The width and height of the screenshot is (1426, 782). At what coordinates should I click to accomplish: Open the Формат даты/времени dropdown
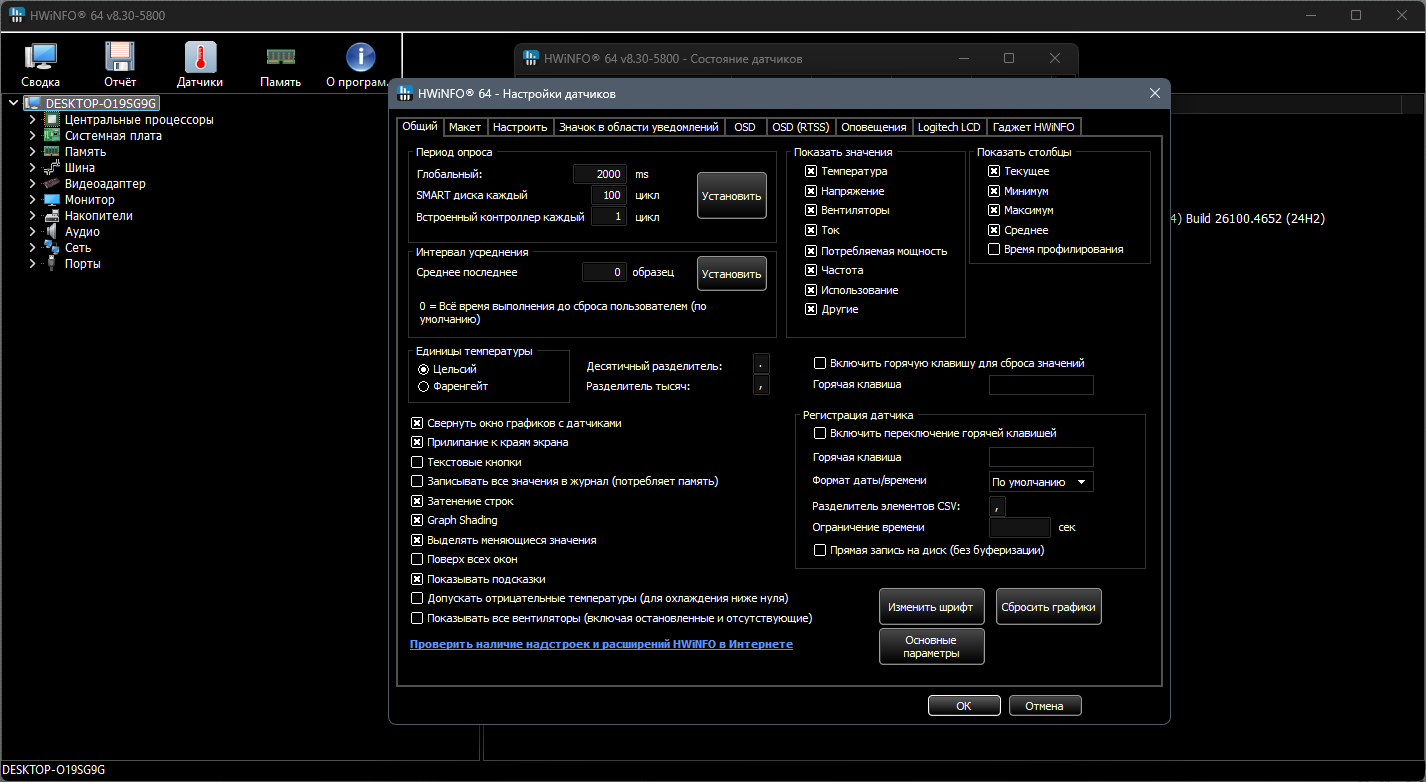1041,482
